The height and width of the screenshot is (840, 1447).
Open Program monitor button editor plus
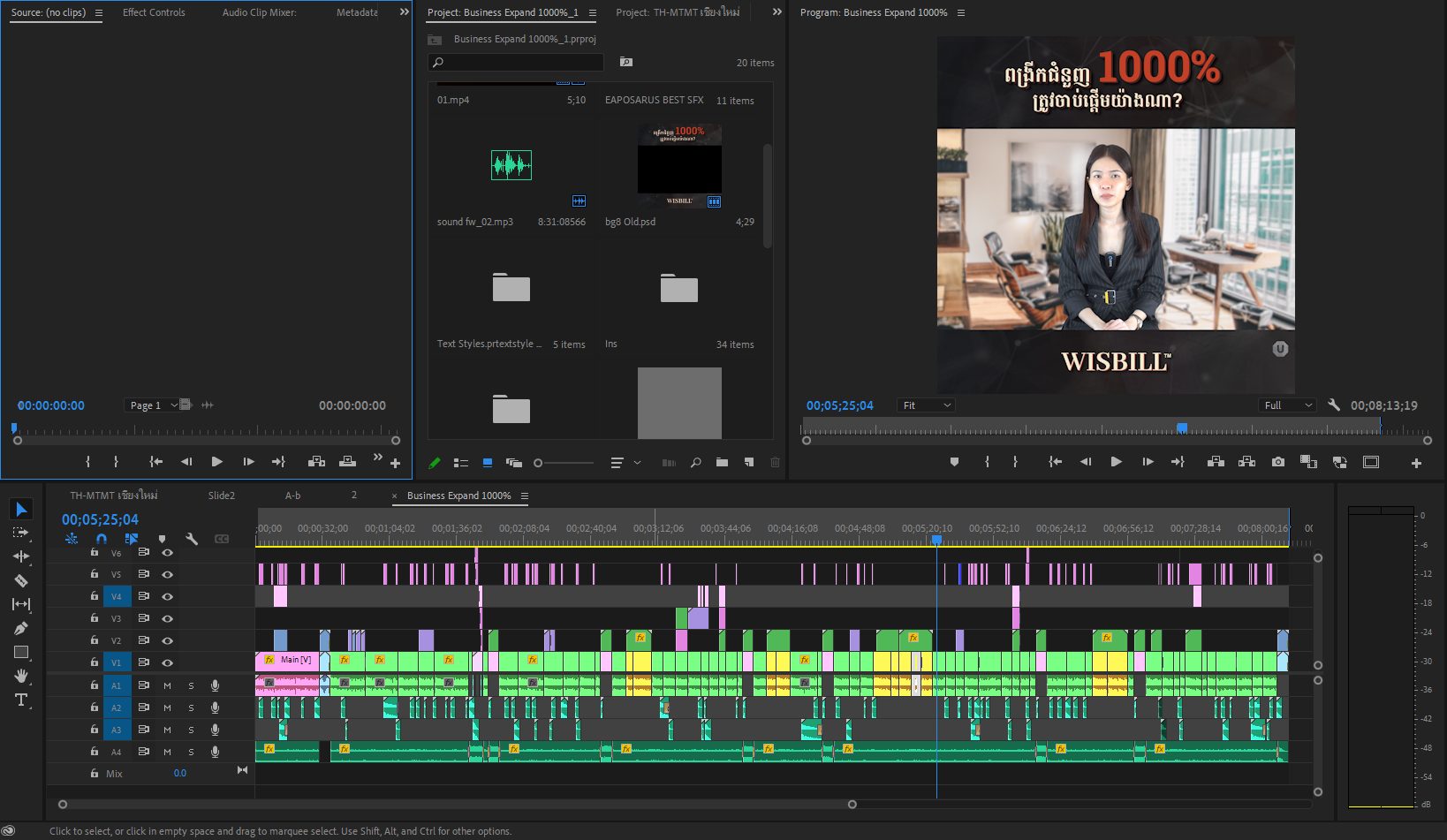pos(1416,463)
